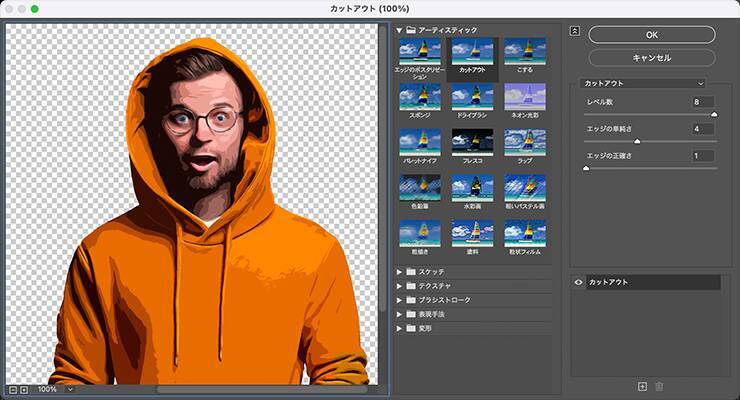Collapse the filter thumbnail panel toggle button

574,30
